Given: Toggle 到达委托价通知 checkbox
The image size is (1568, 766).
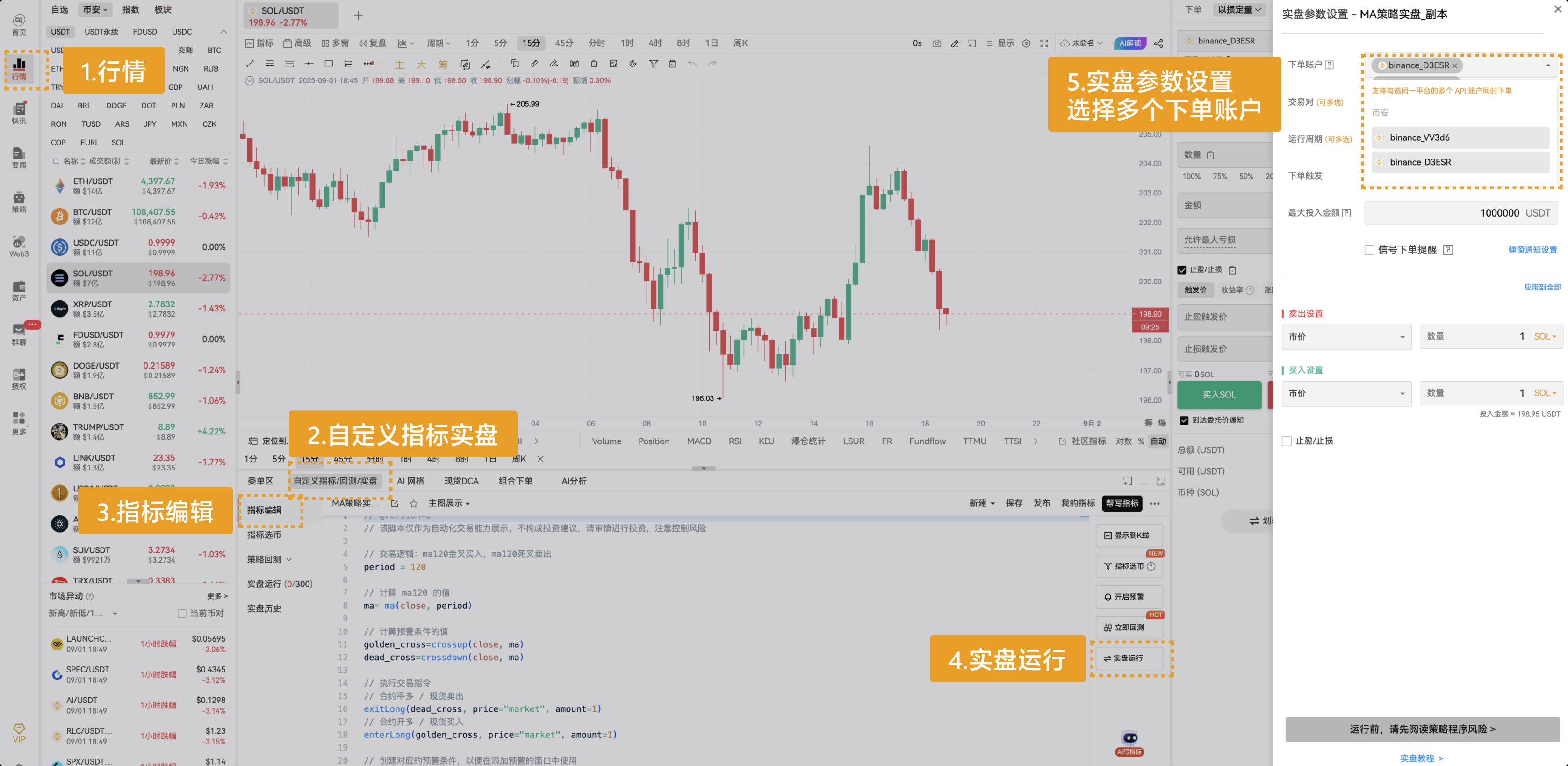Looking at the screenshot, I should [1184, 420].
